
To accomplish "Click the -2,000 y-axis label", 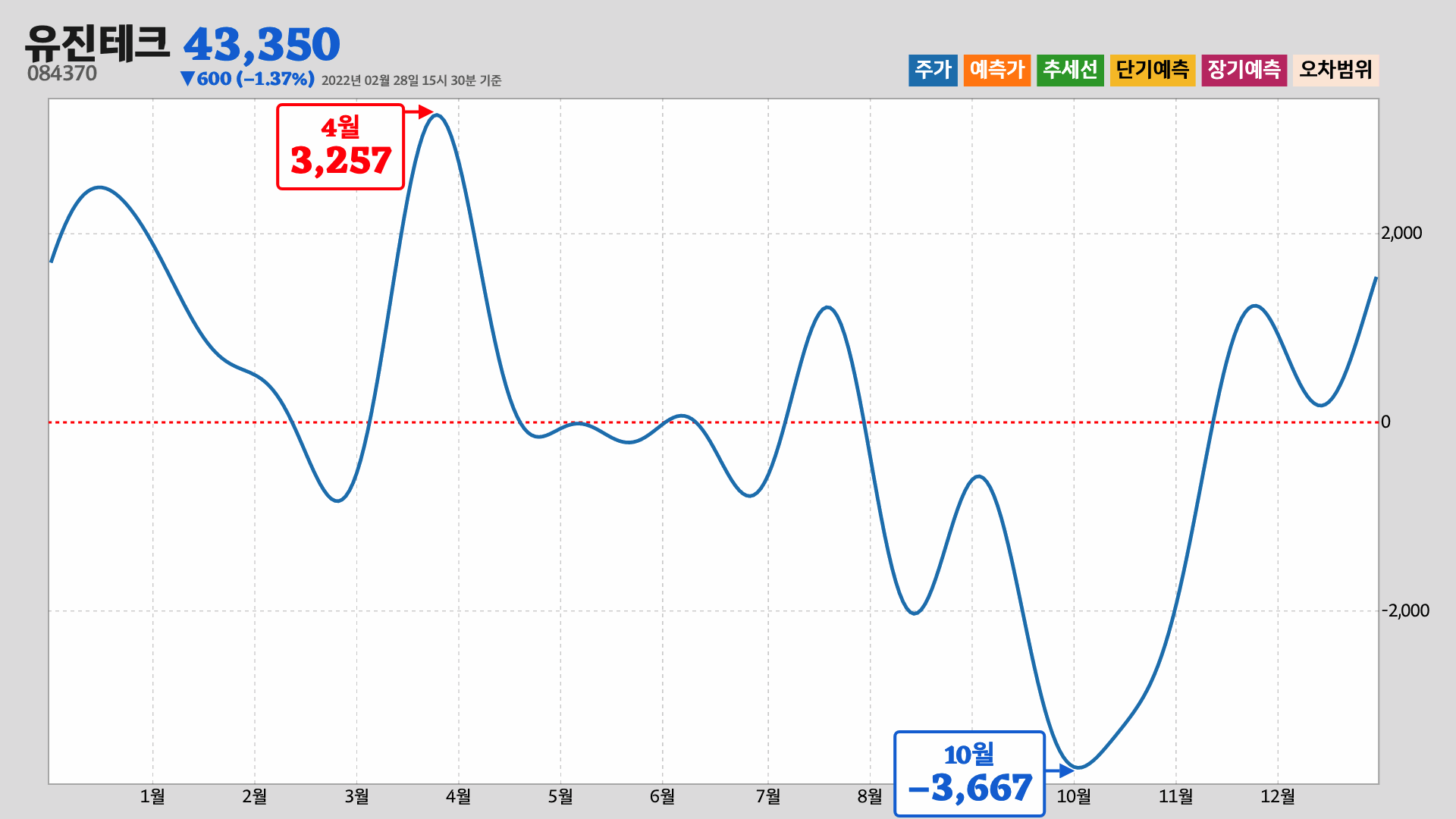I will 1405,610.
